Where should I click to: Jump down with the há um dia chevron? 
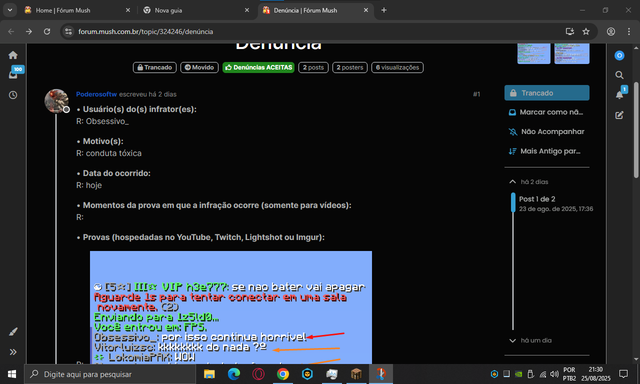coord(513,340)
